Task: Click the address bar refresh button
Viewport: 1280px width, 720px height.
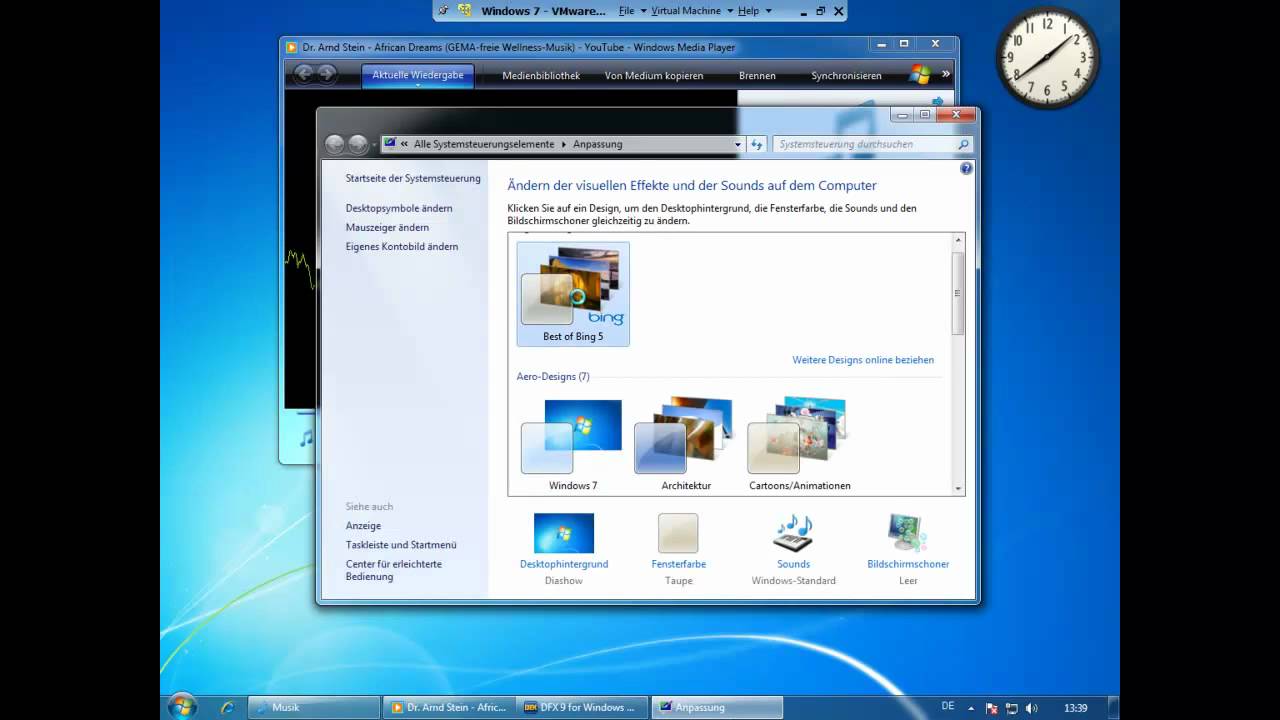Action: [x=757, y=144]
